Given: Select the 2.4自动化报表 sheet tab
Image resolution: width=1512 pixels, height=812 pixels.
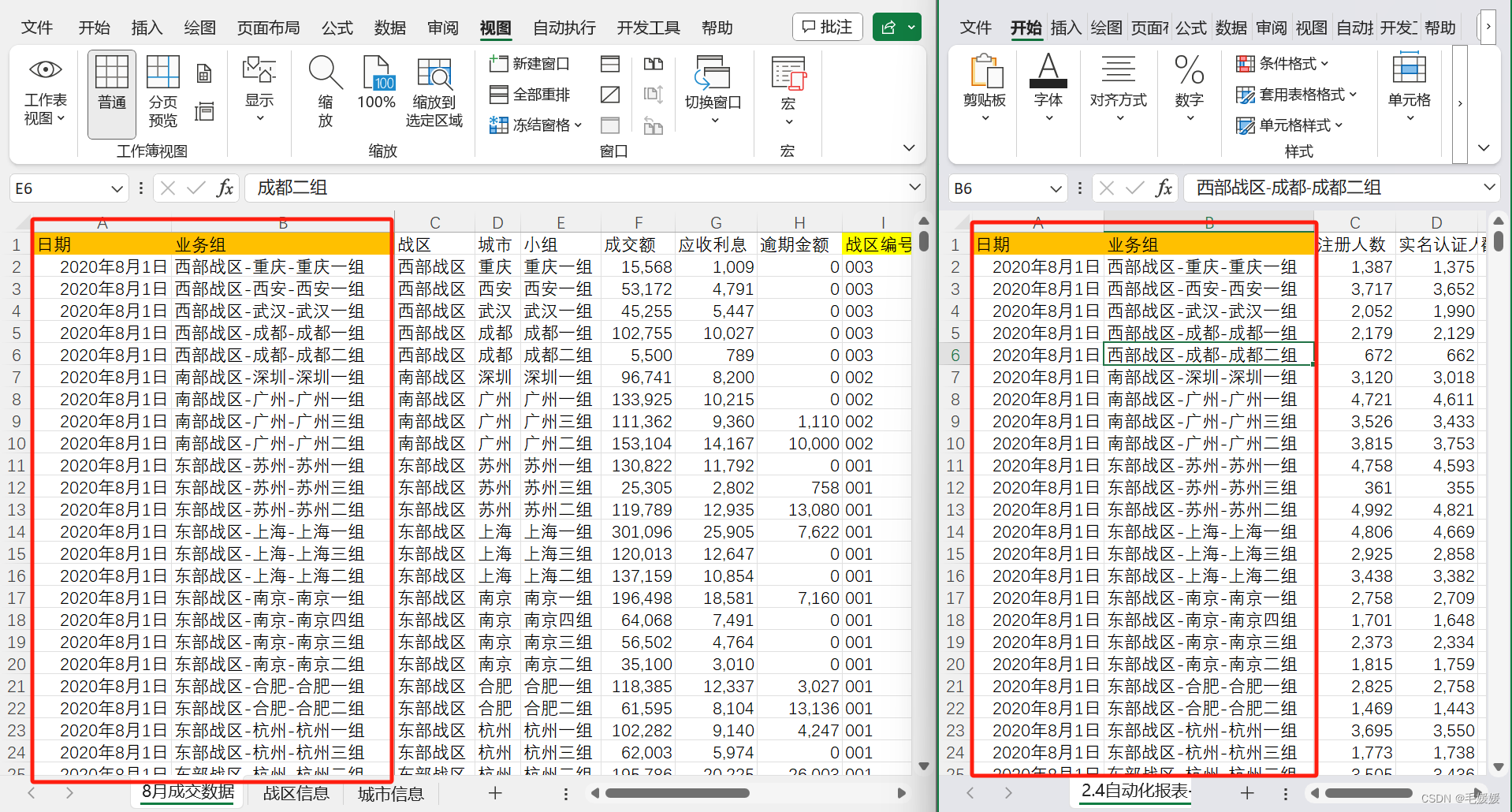Looking at the screenshot, I should pyautogui.click(x=1135, y=791).
